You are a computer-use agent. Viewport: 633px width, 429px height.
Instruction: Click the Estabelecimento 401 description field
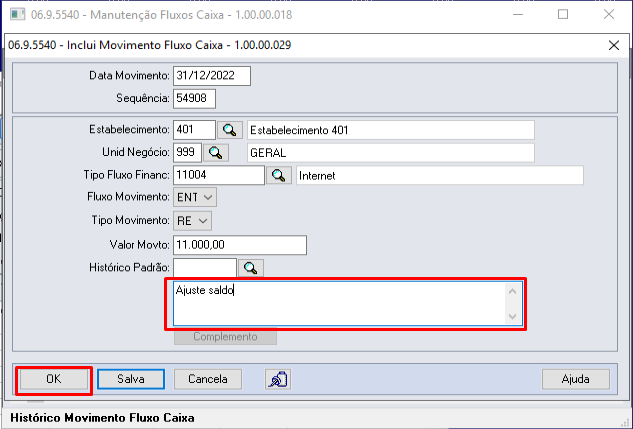[391, 130]
